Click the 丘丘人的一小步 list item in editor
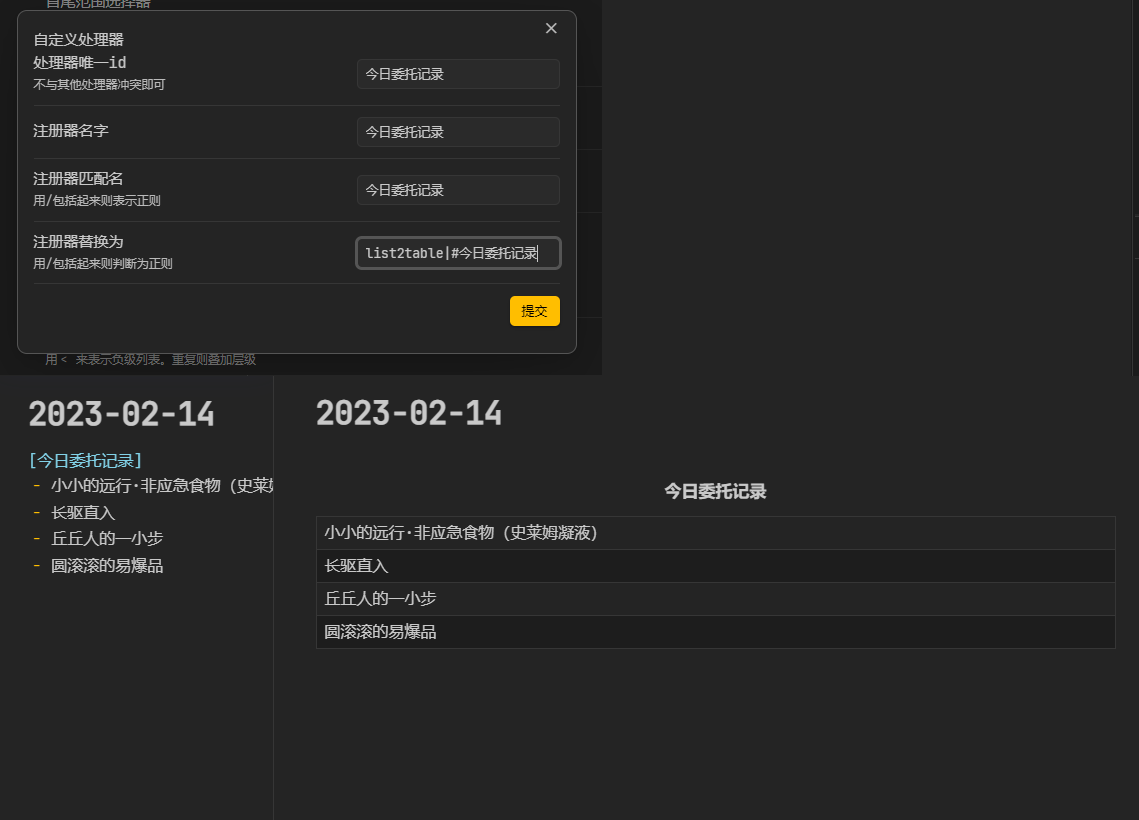 point(107,538)
